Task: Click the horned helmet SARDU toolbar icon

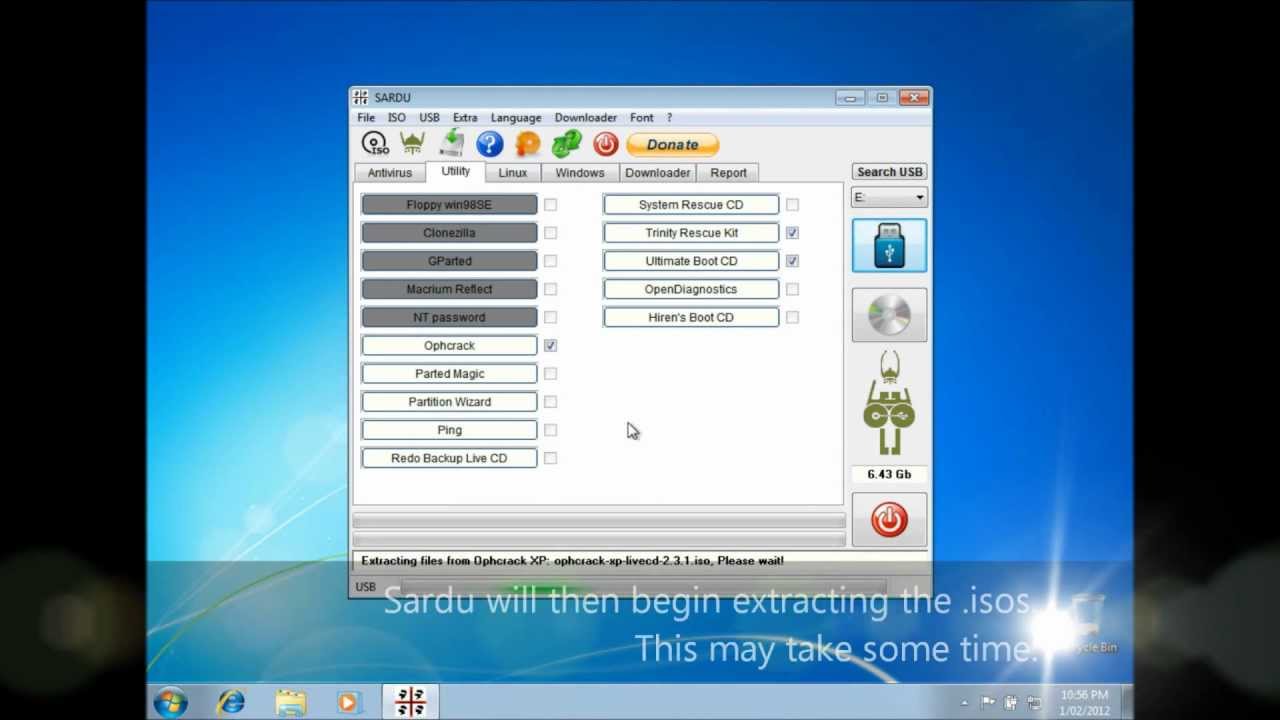Action: point(412,144)
